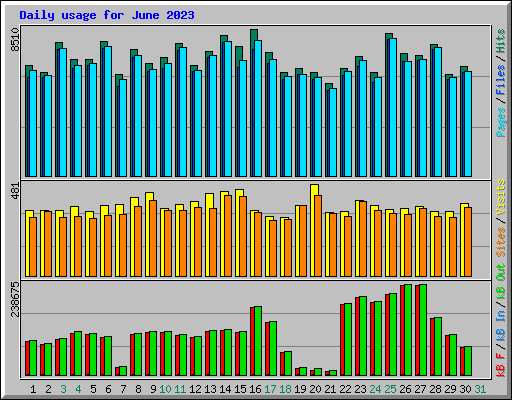Click the cyan Pages bar for day 21
512x400 pixels.
click(x=333, y=132)
